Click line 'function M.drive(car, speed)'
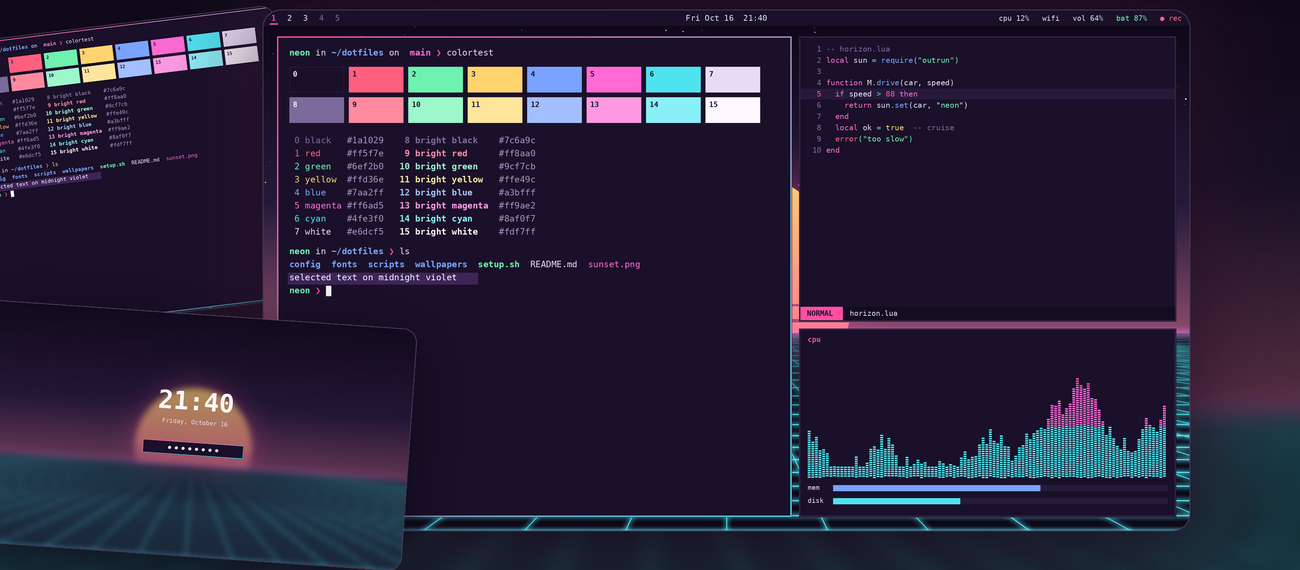Screen dimensions: 1300x570 click(890, 83)
